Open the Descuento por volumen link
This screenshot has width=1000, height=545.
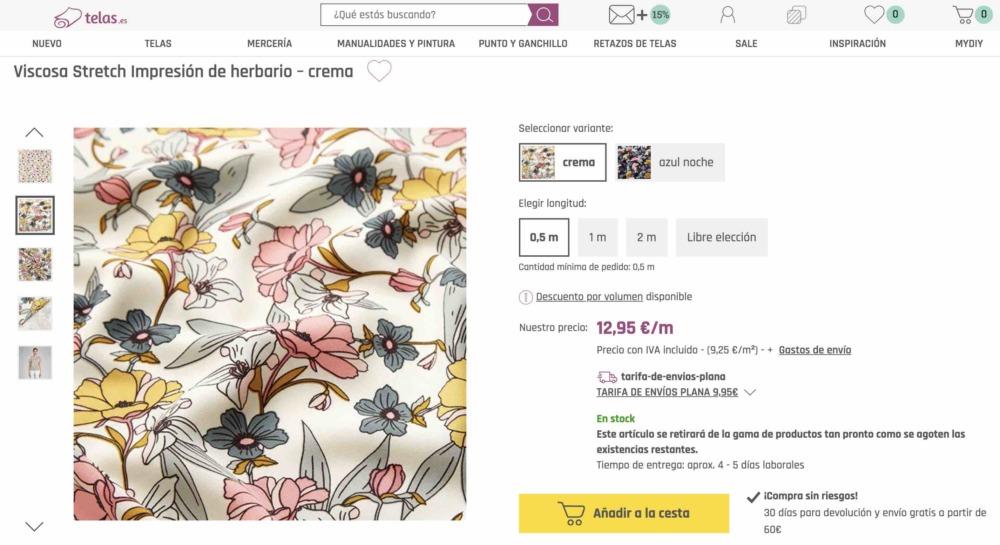click(x=589, y=297)
